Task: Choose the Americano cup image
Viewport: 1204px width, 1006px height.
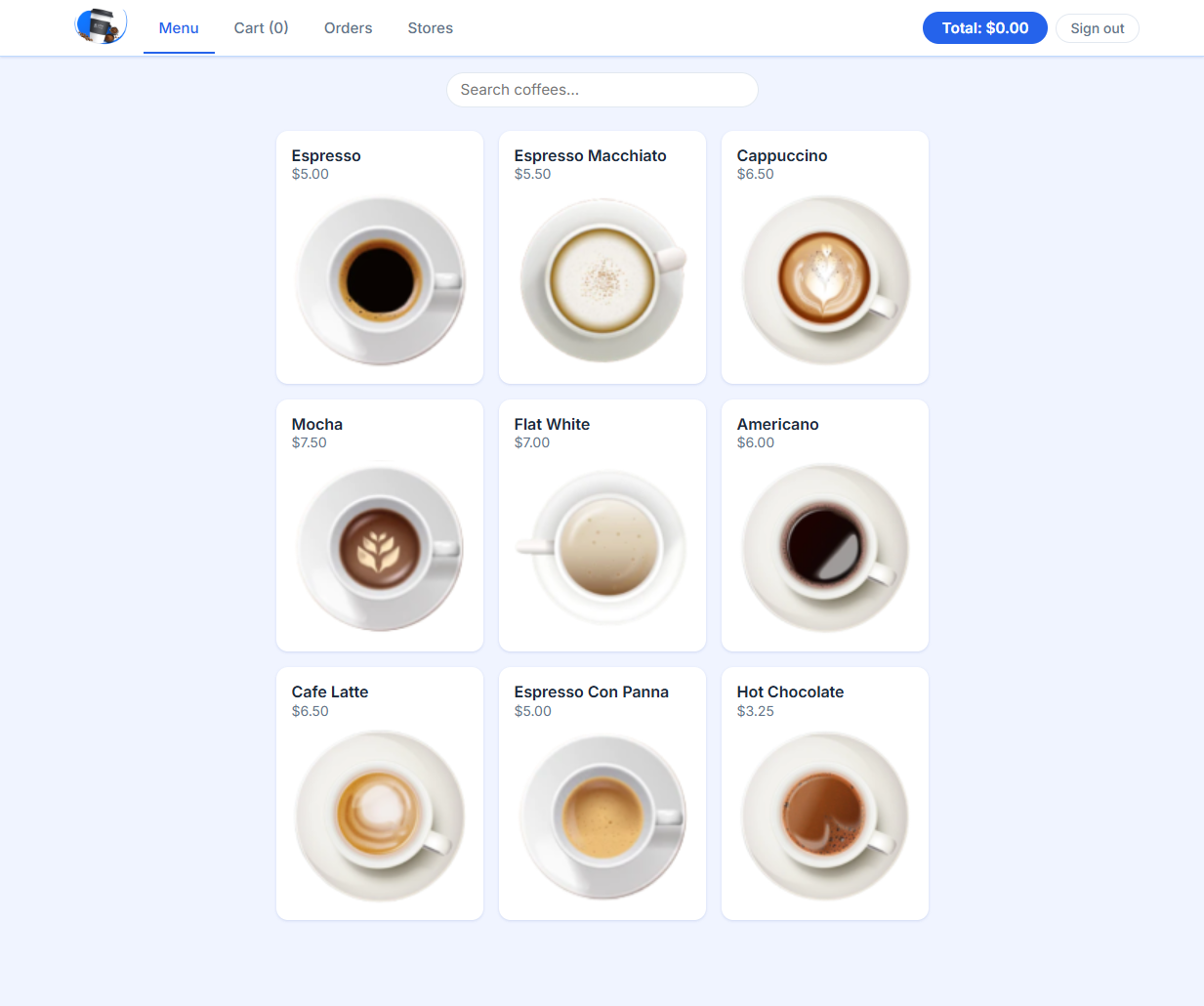Action: [825, 548]
